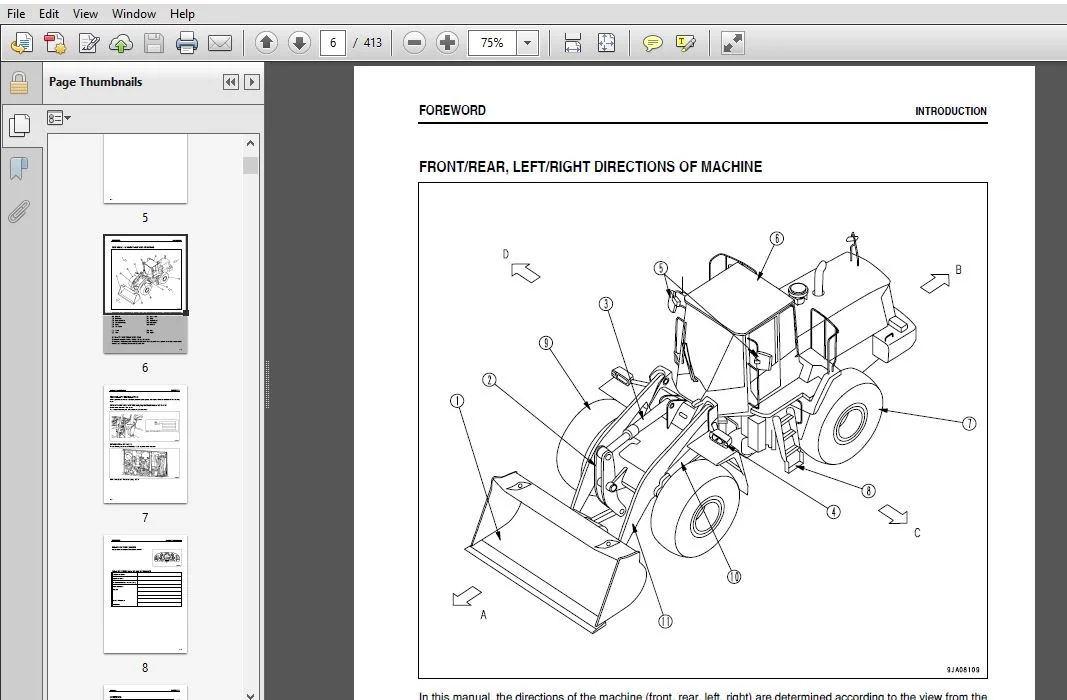Click thumbnail scrollbar up arrow
The width and height of the screenshot is (1067, 700).
point(250,144)
